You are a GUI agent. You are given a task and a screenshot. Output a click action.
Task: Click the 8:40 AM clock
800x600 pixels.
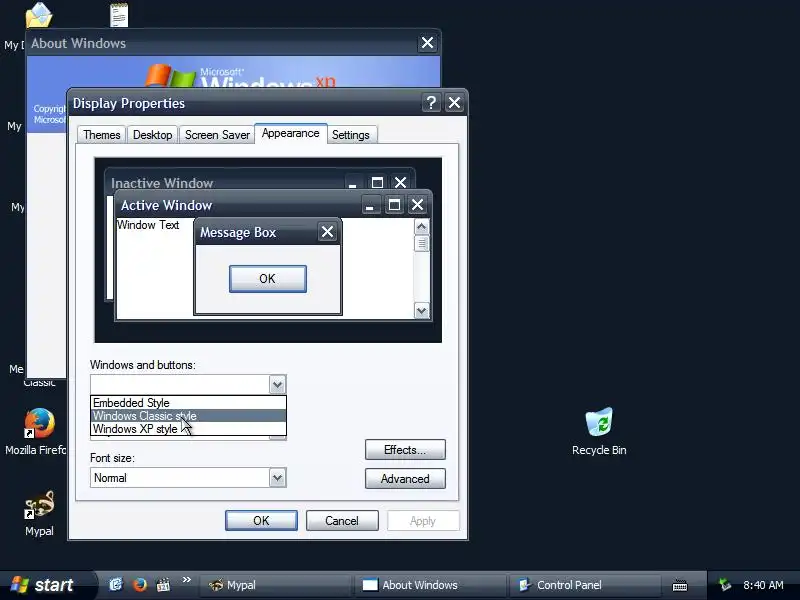point(763,585)
